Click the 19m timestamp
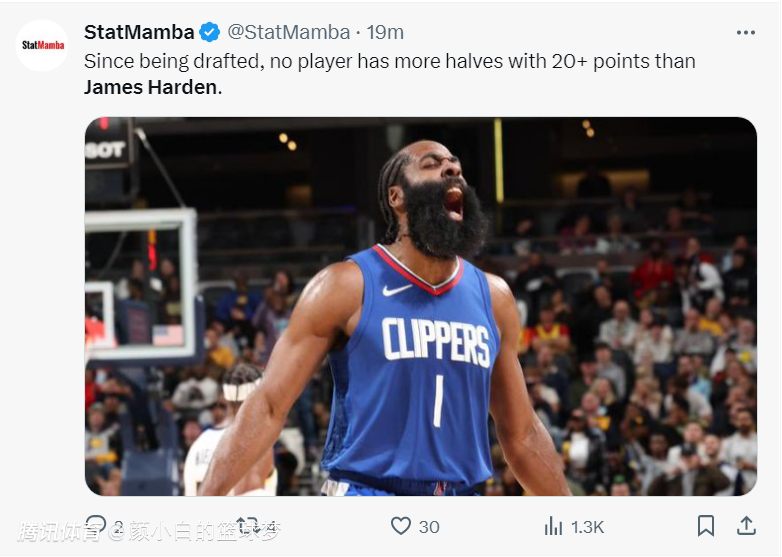The image size is (782, 557). pos(385,33)
